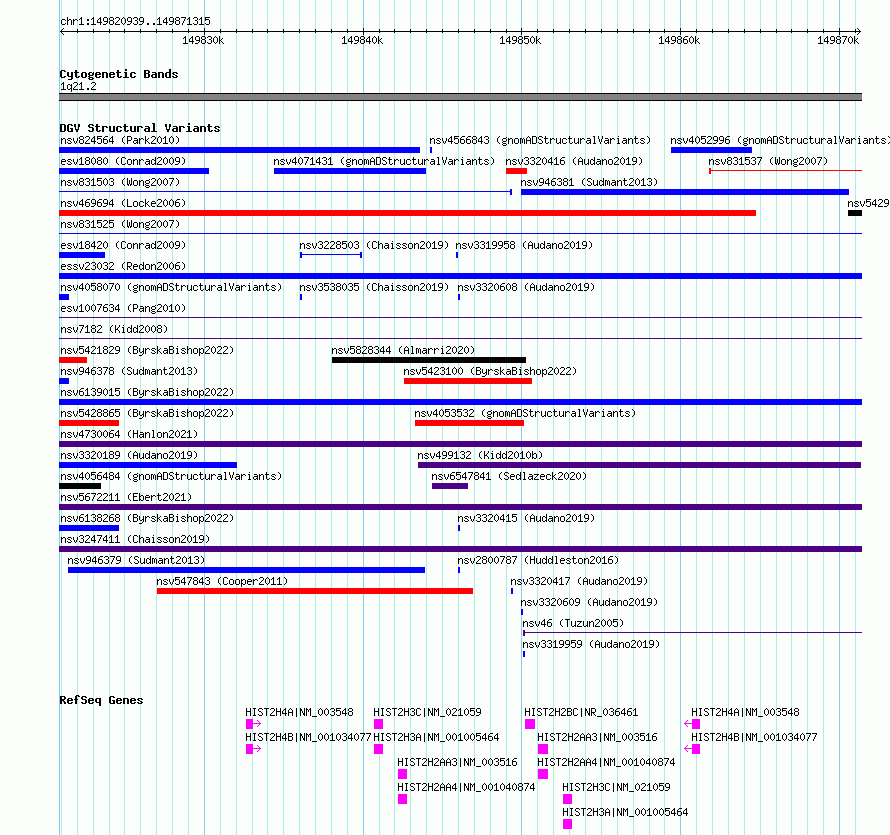Screen dimensions: 890x835
Task: Click the 149860k ruler label
Action: point(679,40)
